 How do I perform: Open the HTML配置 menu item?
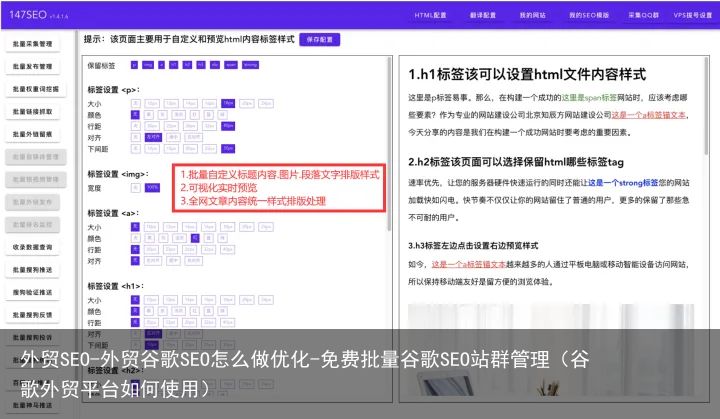(x=430, y=15)
